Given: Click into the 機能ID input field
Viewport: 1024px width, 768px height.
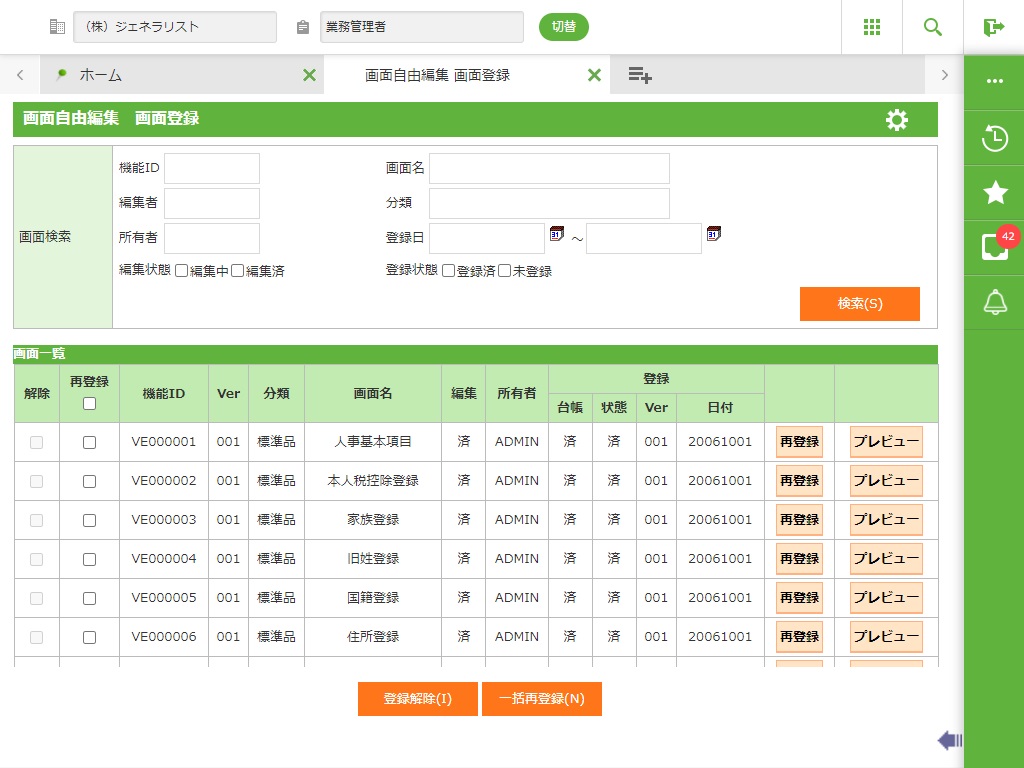Looking at the screenshot, I should click(212, 168).
